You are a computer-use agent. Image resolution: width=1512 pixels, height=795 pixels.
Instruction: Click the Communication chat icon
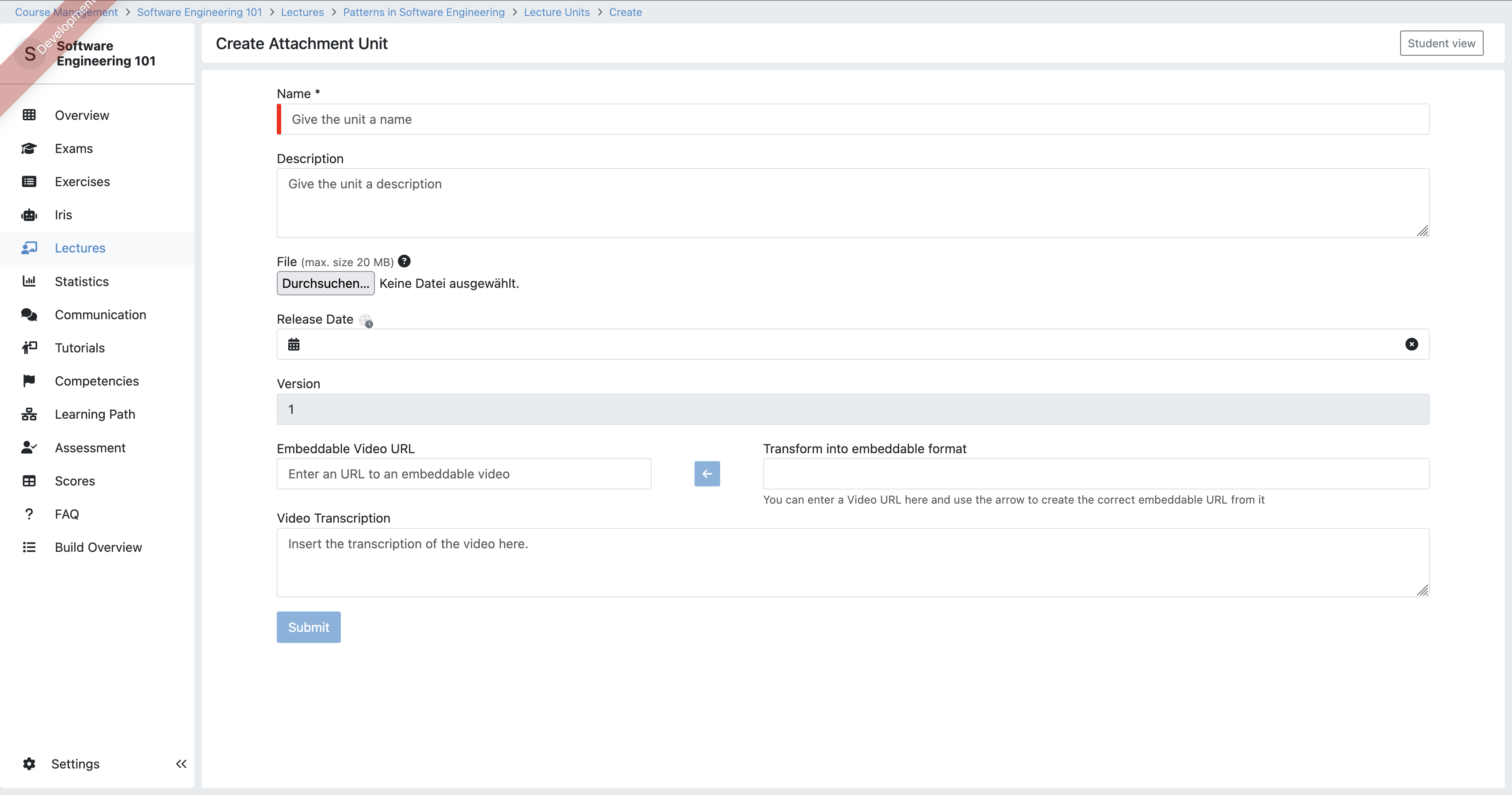click(x=29, y=315)
